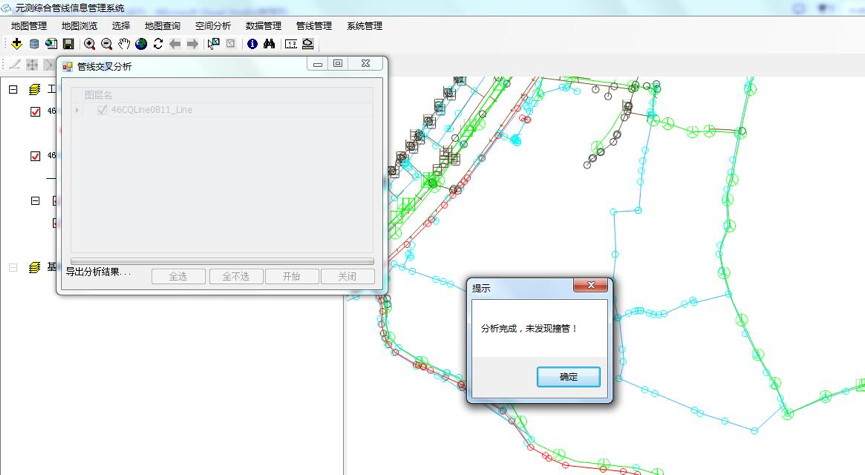The width and height of the screenshot is (865, 475).
Task: Click the add data icon with yellow arrow
Action: [16, 44]
